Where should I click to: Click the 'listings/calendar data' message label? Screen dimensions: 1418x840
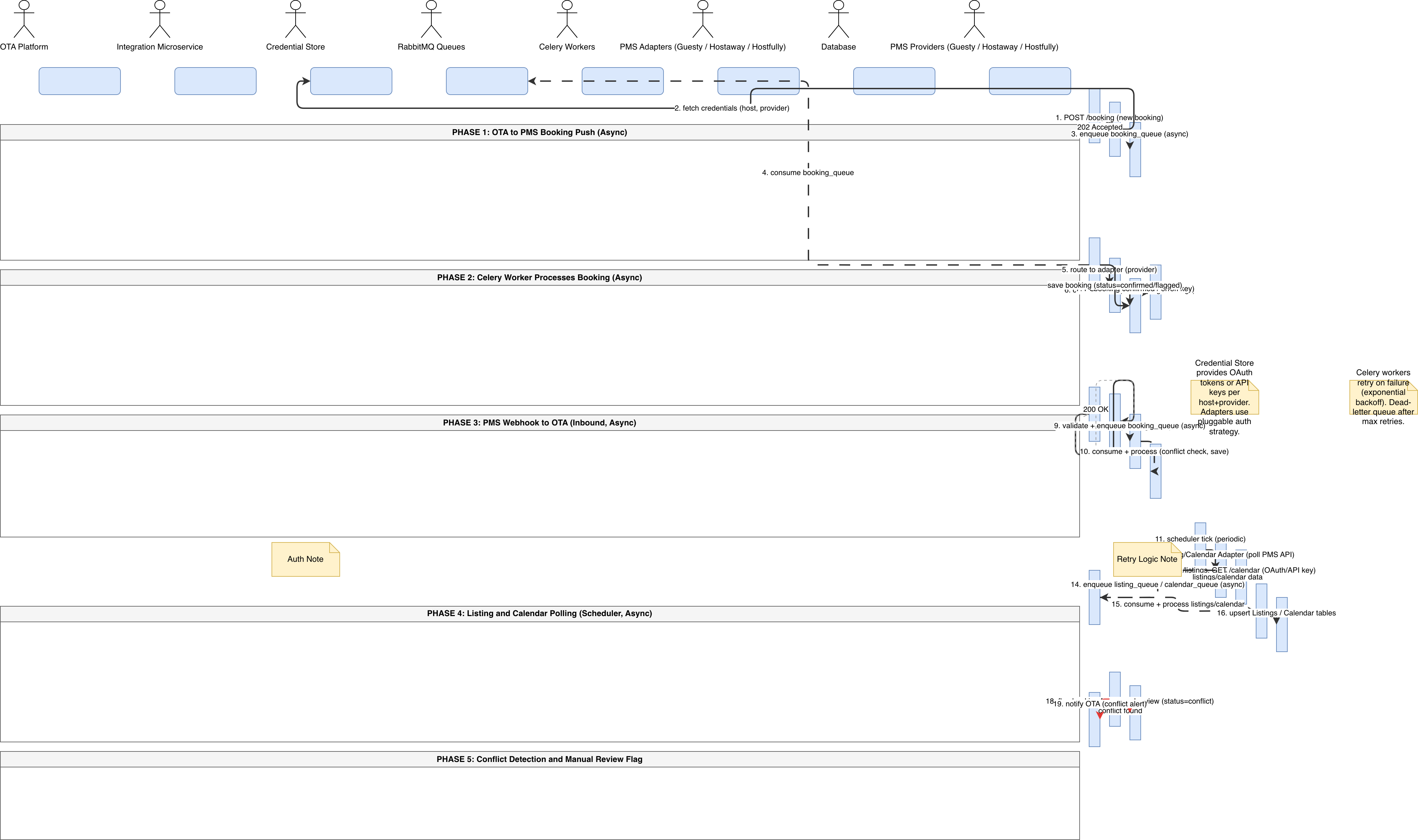[x=1227, y=577]
